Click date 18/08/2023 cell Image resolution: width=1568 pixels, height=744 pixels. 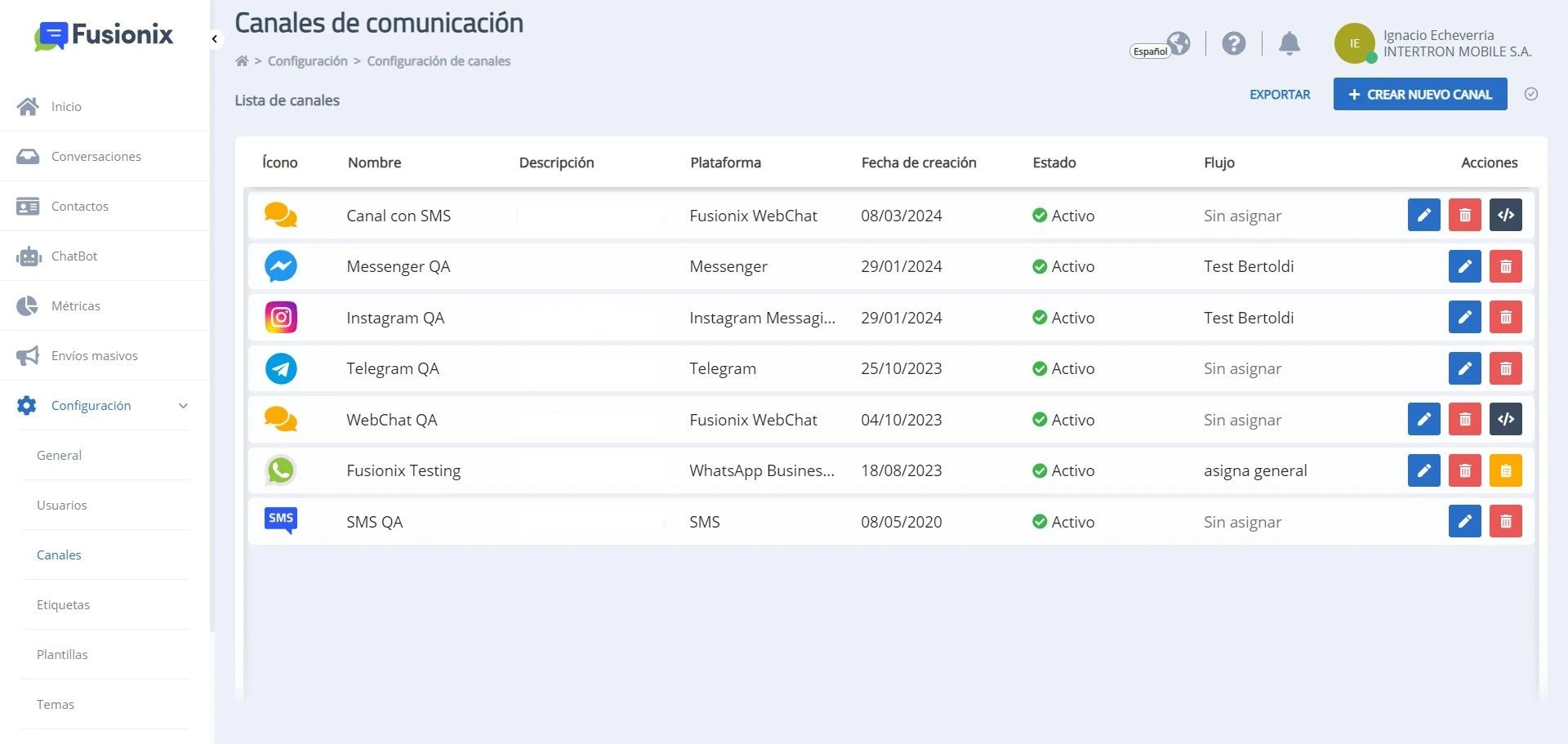point(901,470)
